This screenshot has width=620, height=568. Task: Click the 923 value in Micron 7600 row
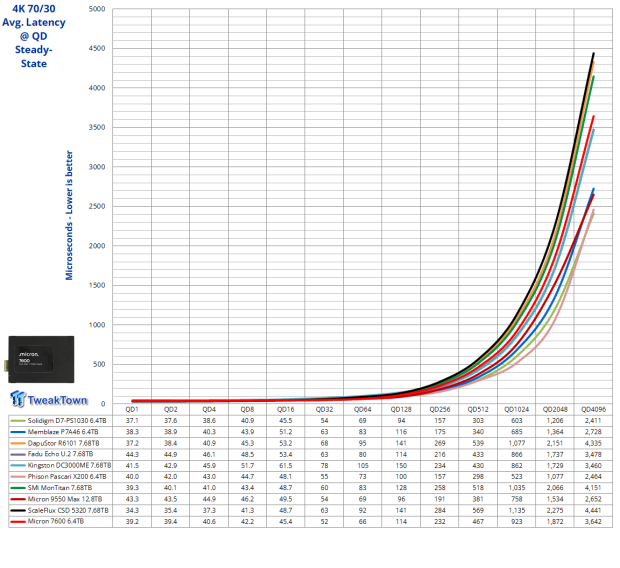point(516,522)
